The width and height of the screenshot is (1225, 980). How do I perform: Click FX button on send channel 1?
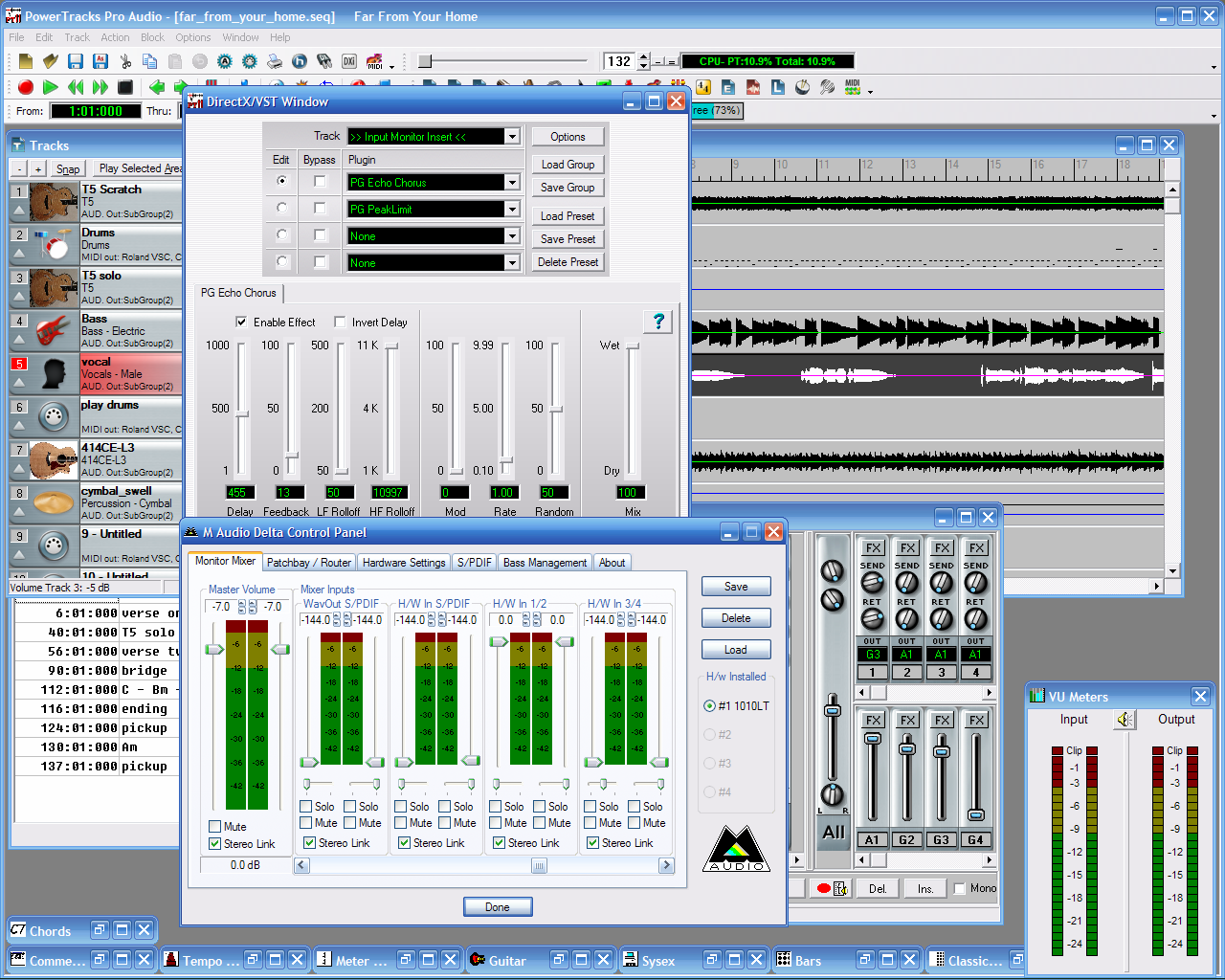tap(873, 548)
